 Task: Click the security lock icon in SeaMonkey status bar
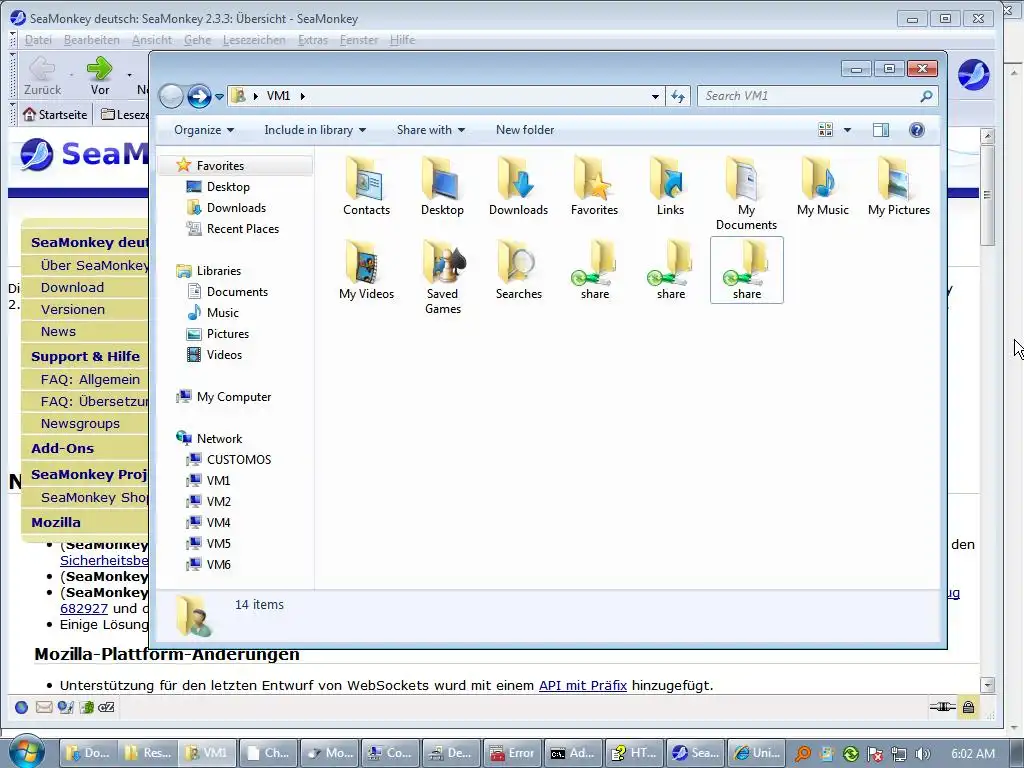point(968,707)
